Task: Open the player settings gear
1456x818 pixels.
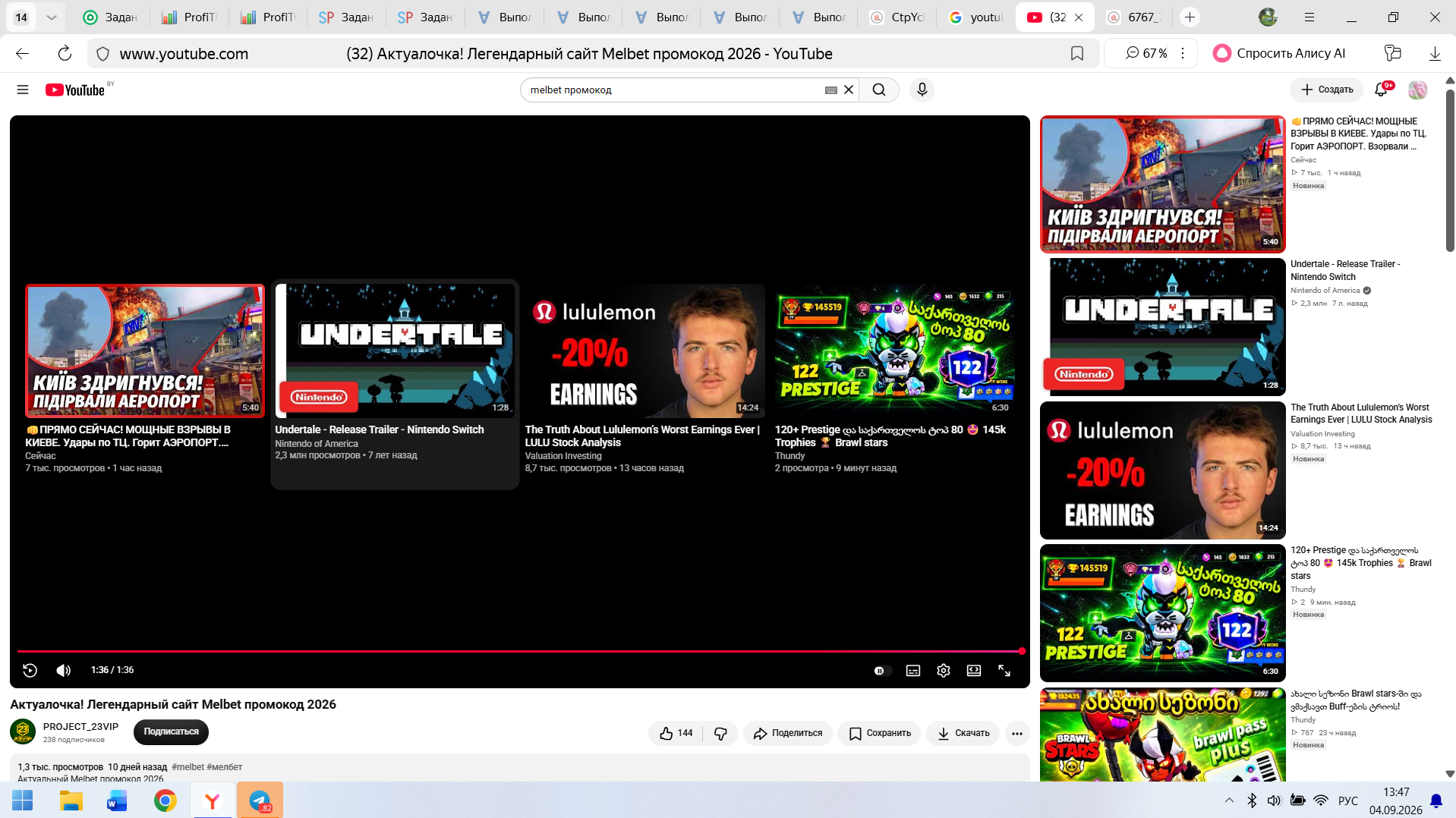Action: tap(944, 671)
